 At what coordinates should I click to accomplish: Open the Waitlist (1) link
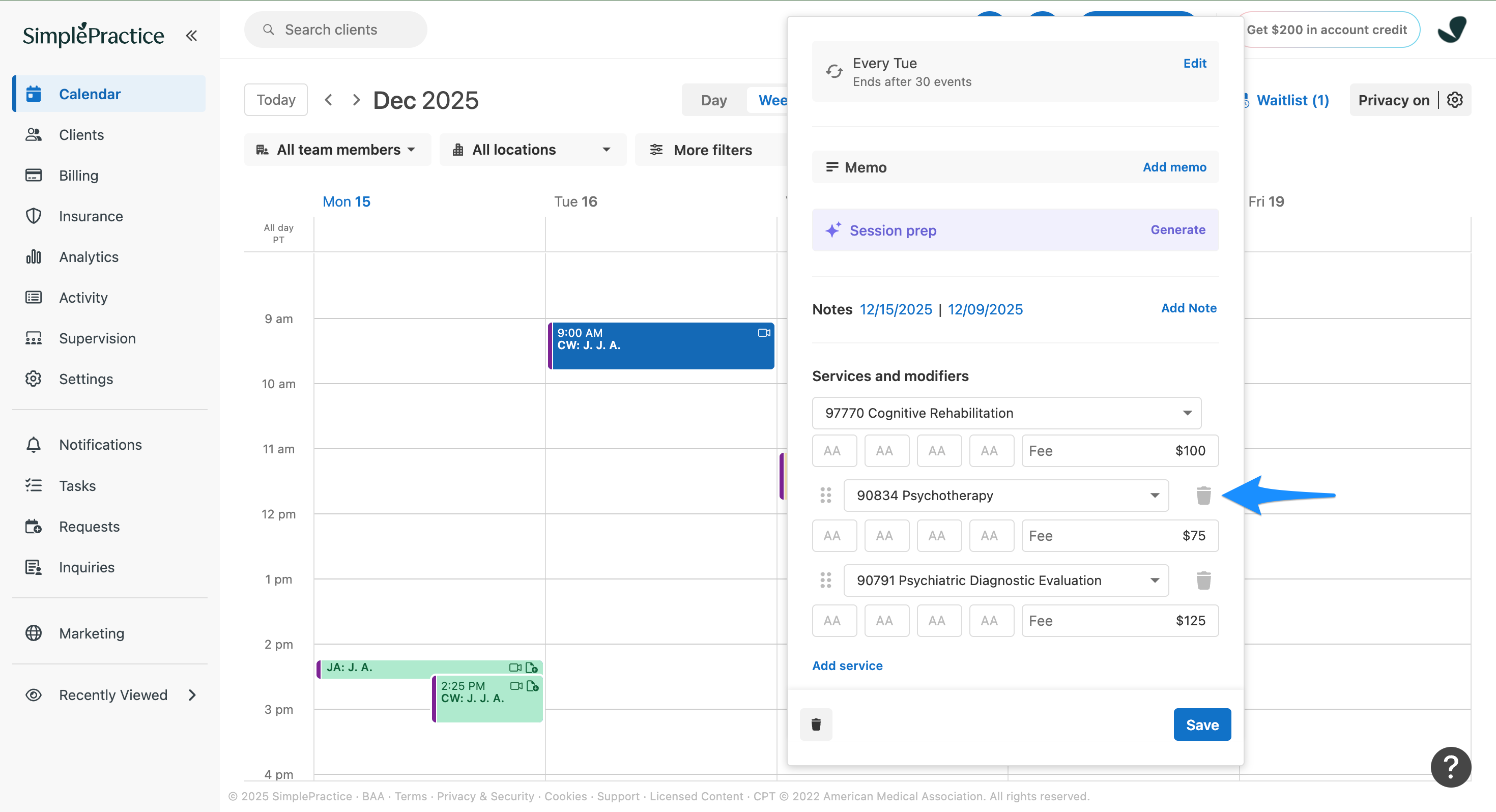click(1292, 100)
